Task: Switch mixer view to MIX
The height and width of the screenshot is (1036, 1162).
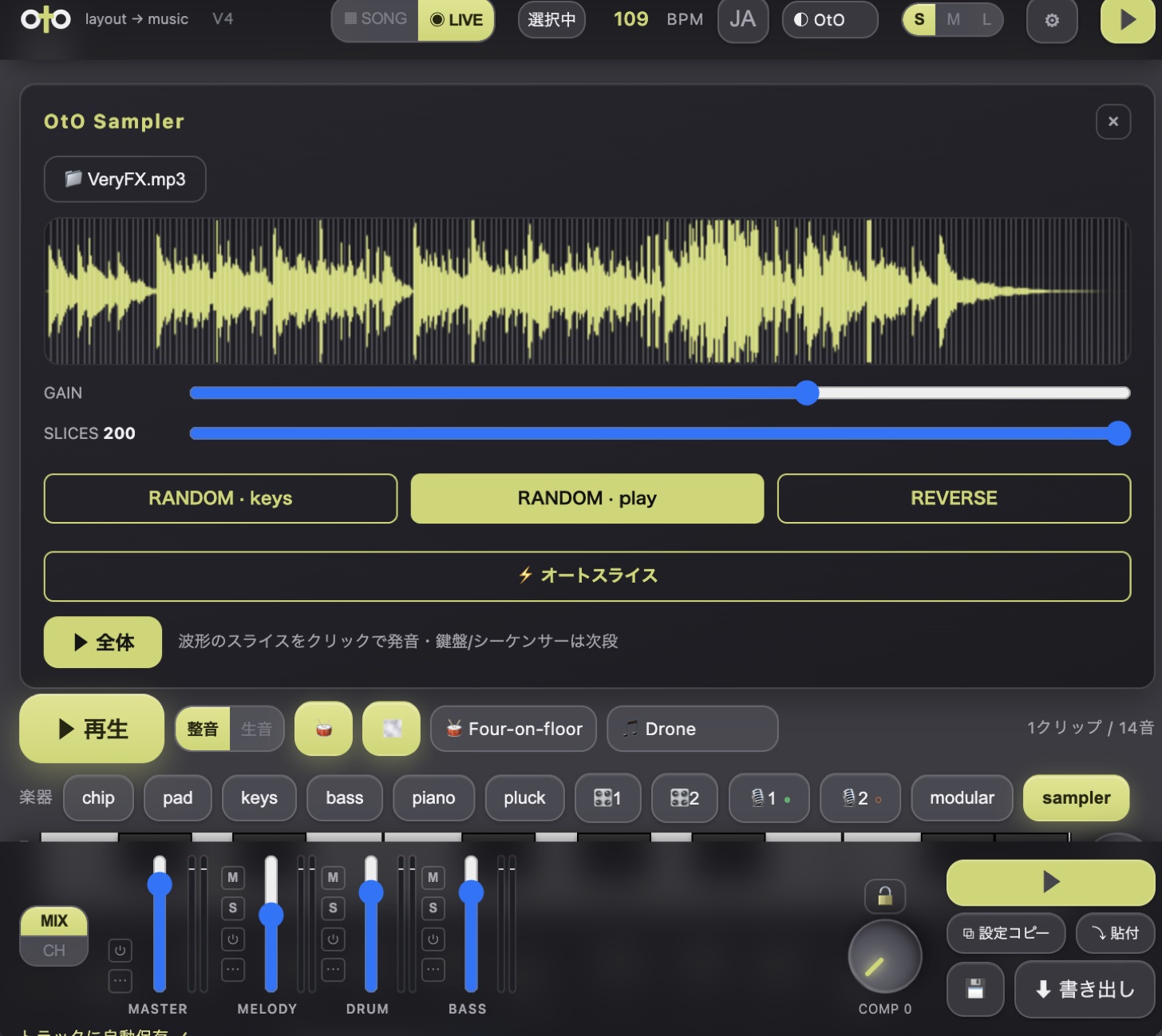Action: [x=54, y=921]
